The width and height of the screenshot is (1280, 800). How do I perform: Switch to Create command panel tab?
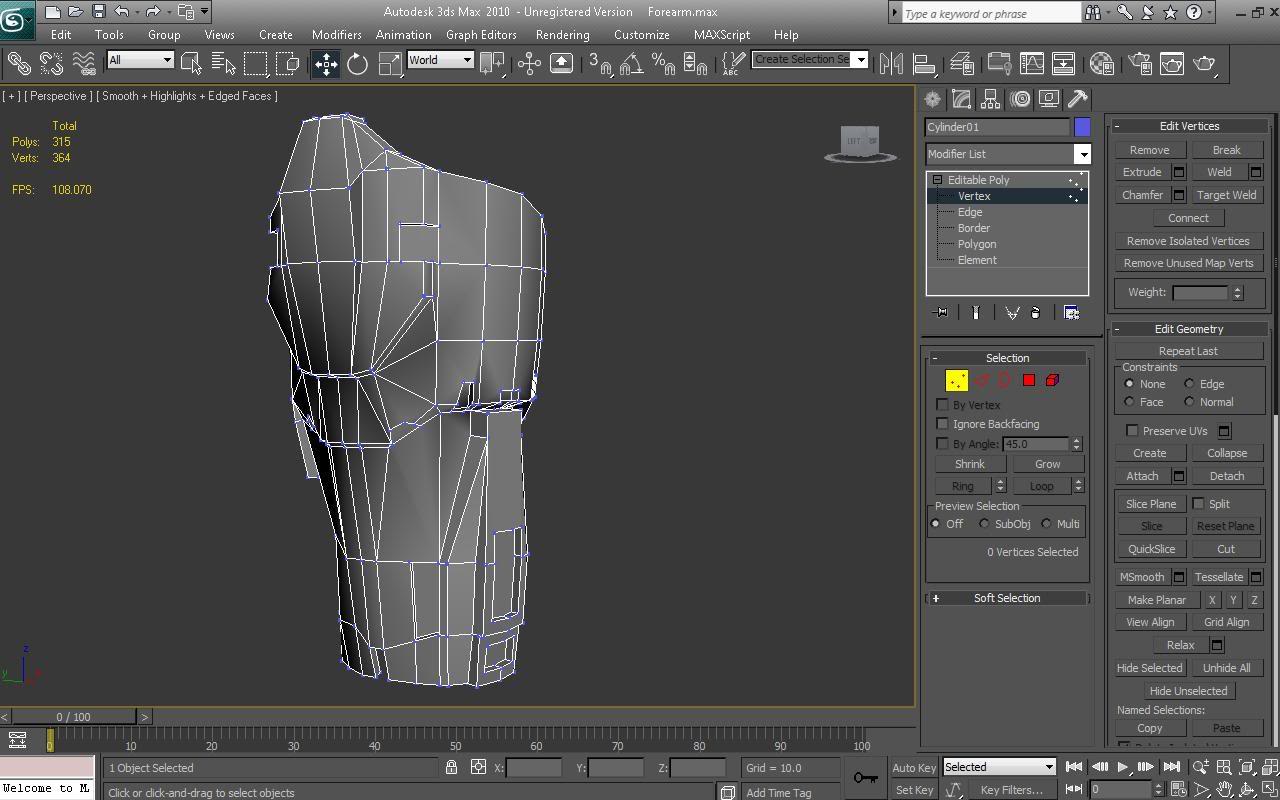(x=933, y=99)
